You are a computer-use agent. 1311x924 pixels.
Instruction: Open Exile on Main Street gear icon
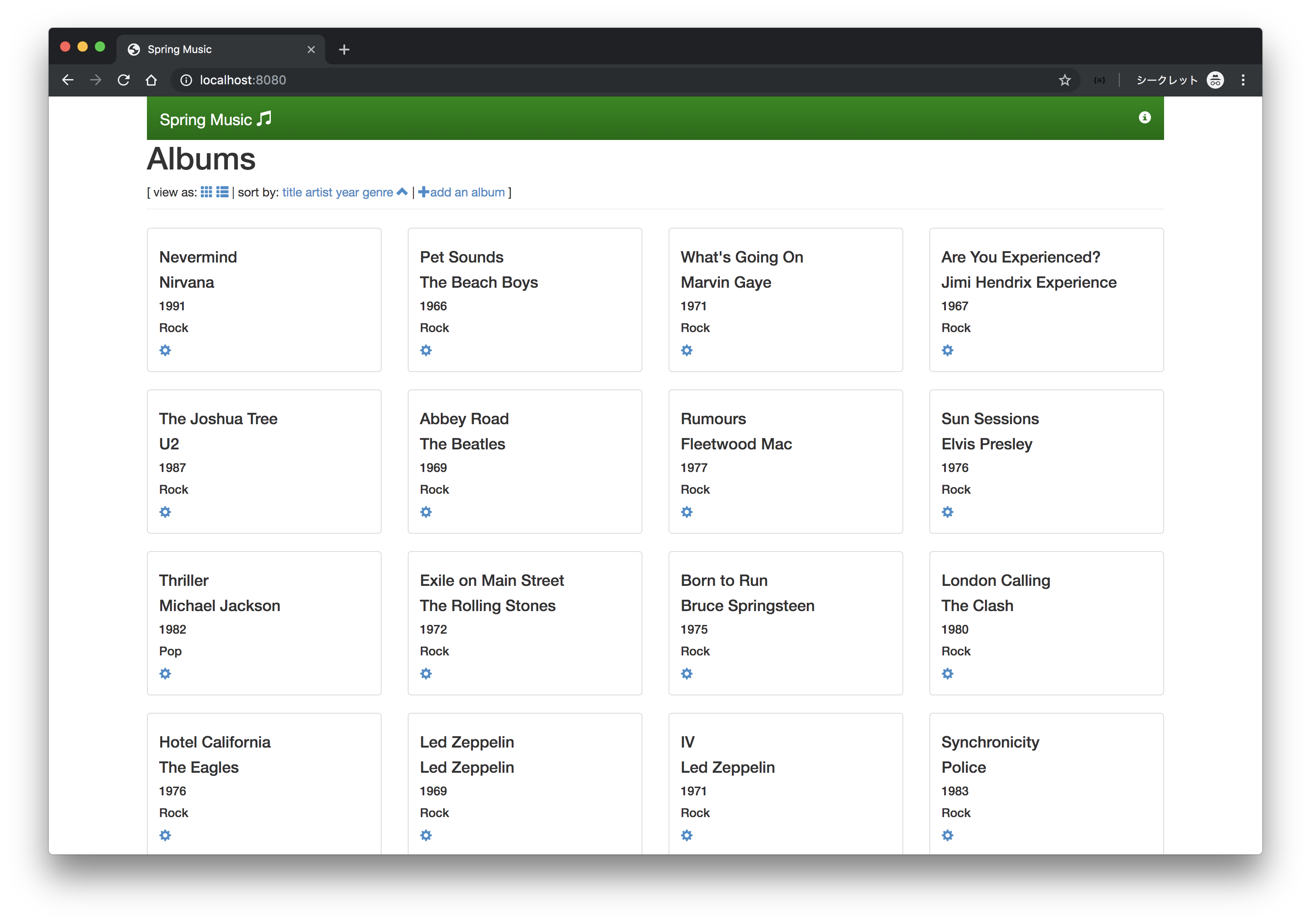pos(426,673)
